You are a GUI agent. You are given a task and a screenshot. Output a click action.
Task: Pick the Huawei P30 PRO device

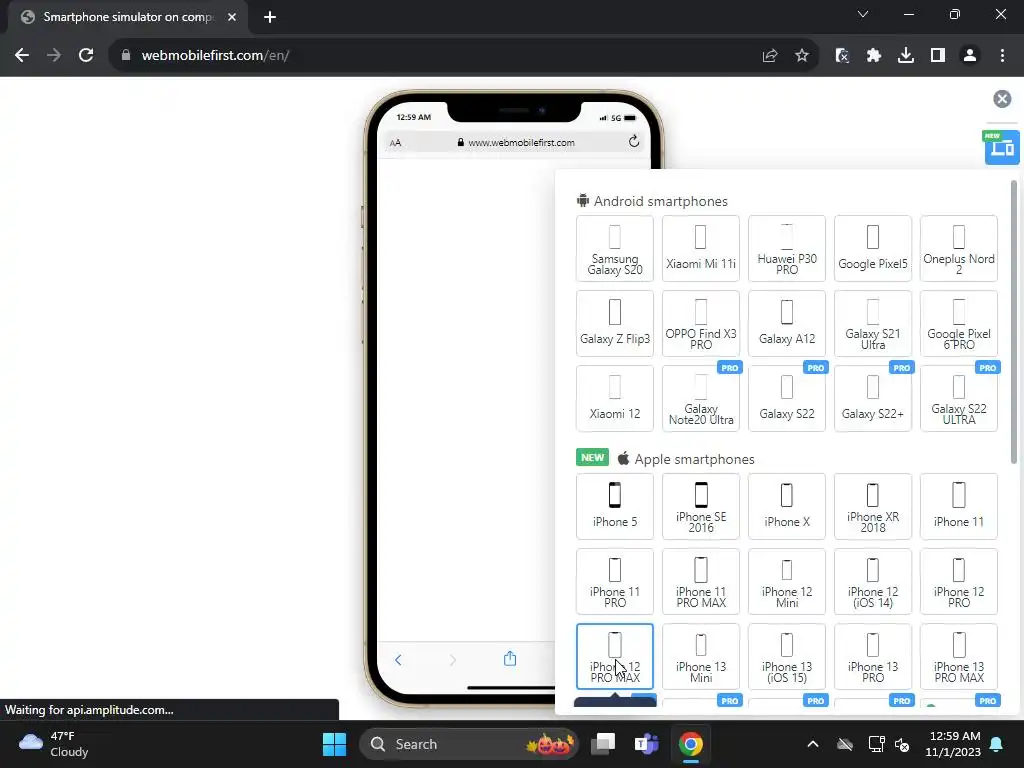tap(787, 249)
